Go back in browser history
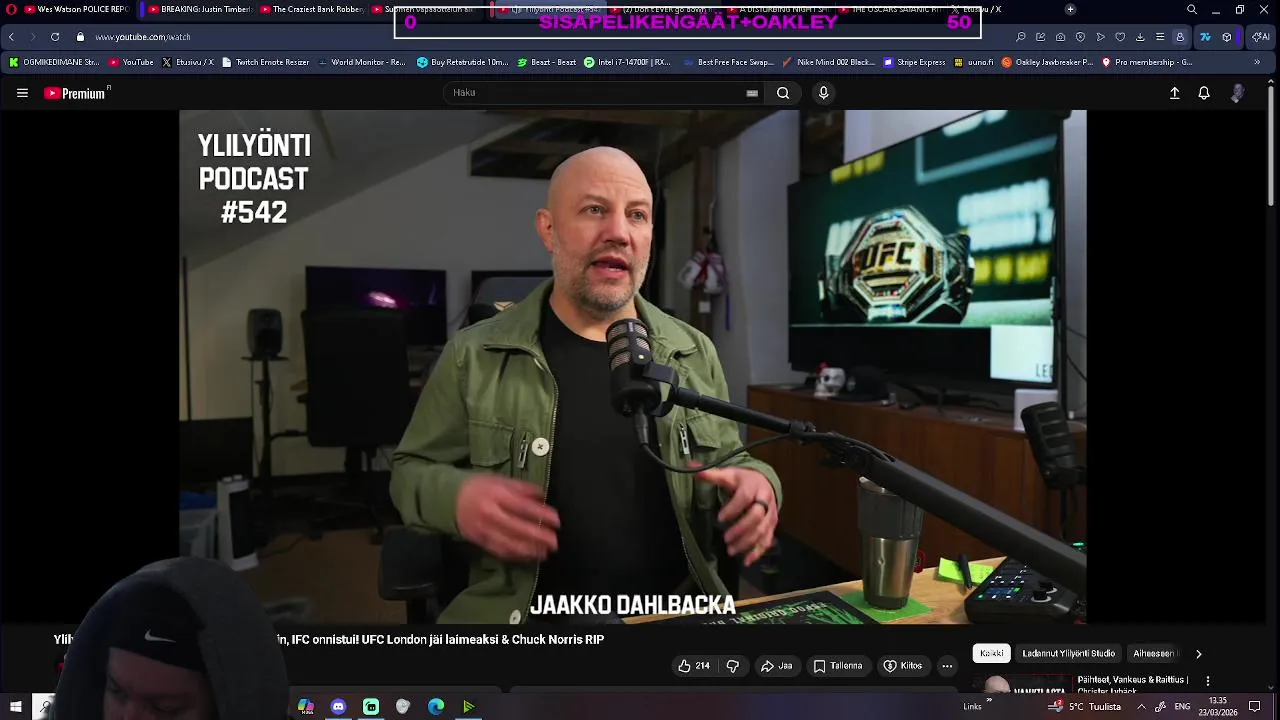Image resolution: width=1280 pixels, height=720 pixels. (x=11, y=37)
